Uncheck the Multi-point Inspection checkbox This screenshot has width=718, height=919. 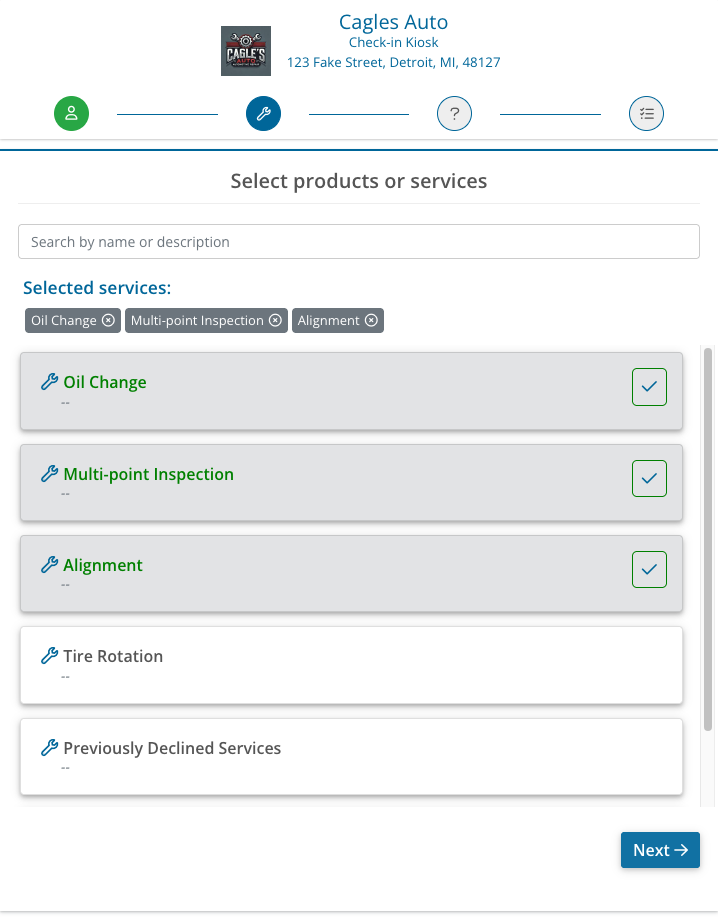pos(649,479)
